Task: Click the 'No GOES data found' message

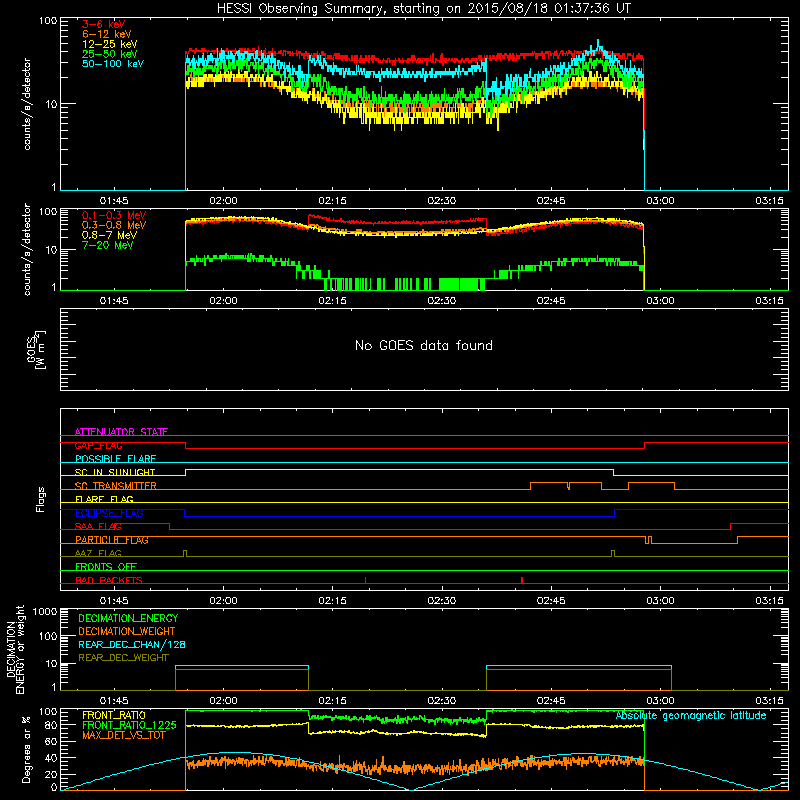Action: pos(424,346)
